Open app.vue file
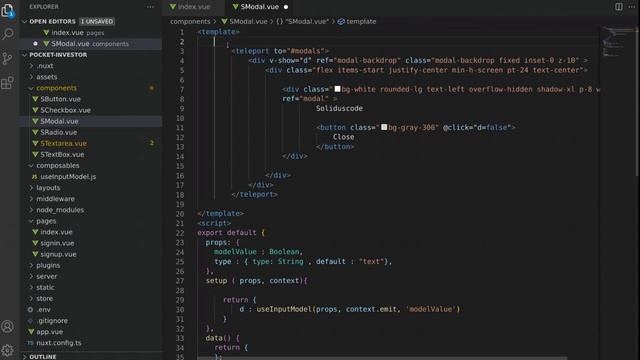 pyautogui.click(x=49, y=332)
